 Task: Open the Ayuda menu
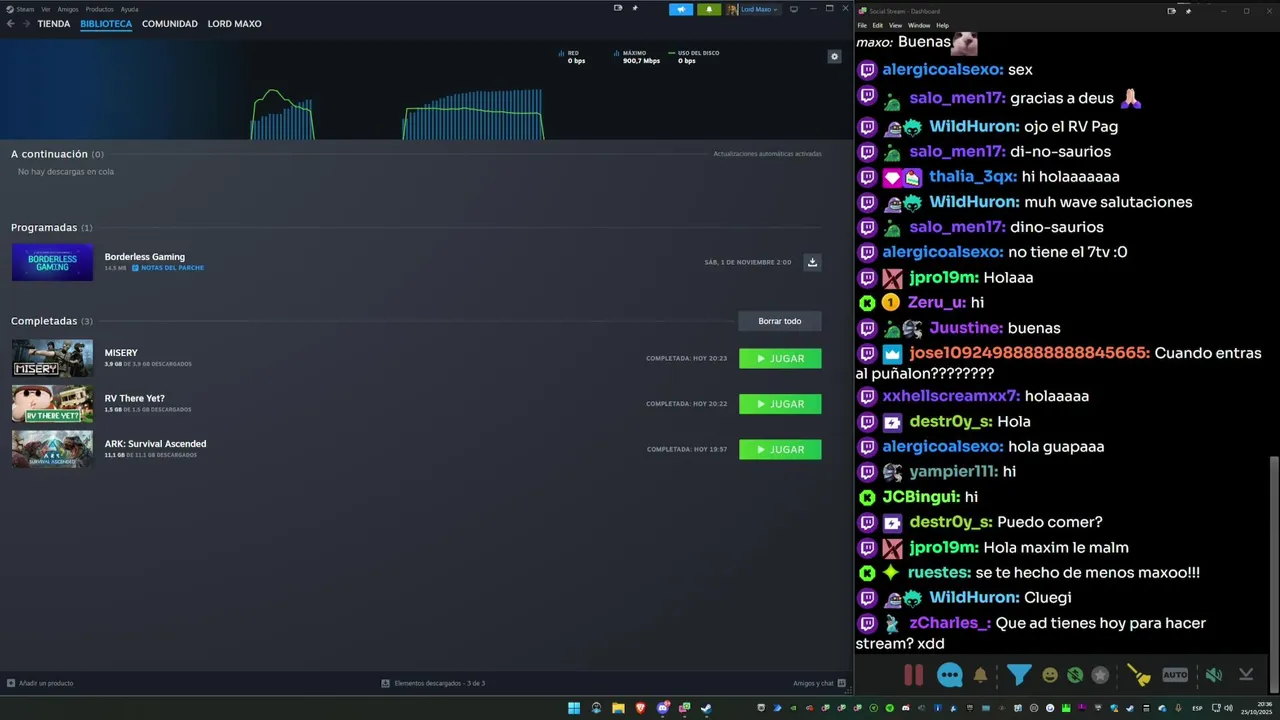tap(130, 9)
